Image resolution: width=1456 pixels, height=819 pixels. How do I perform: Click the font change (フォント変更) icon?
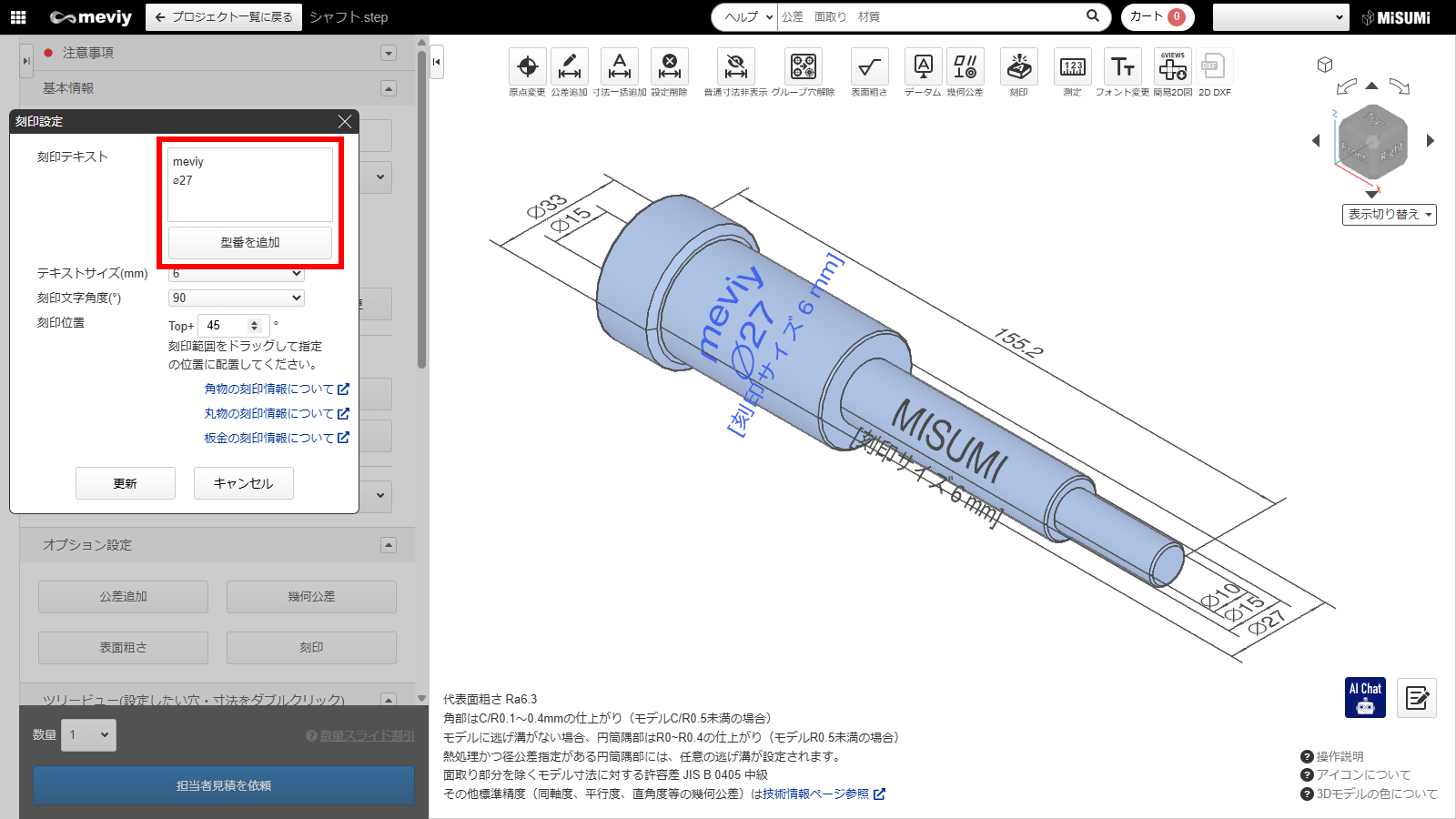pos(1122,67)
